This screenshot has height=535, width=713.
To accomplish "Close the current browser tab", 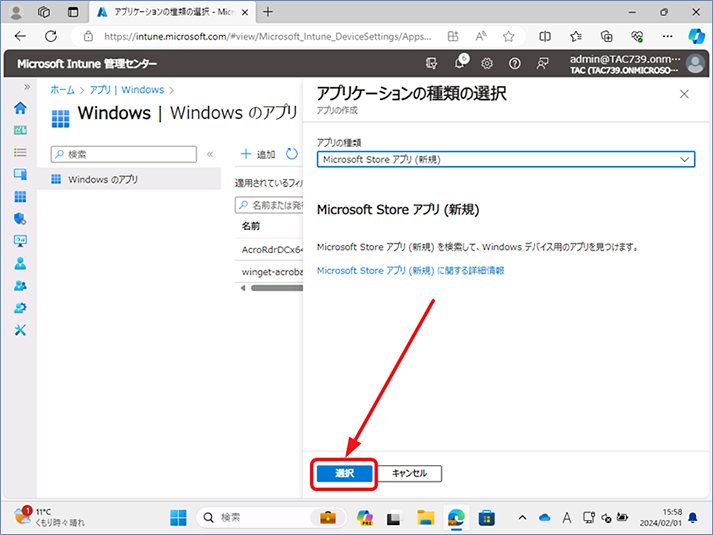I will click(x=245, y=12).
